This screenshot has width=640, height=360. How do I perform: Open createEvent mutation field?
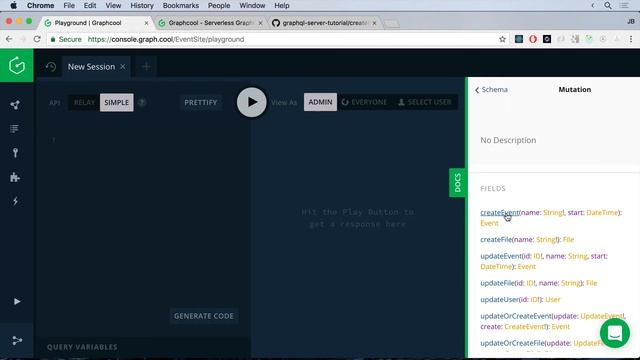pyautogui.click(x=500, y=212)
